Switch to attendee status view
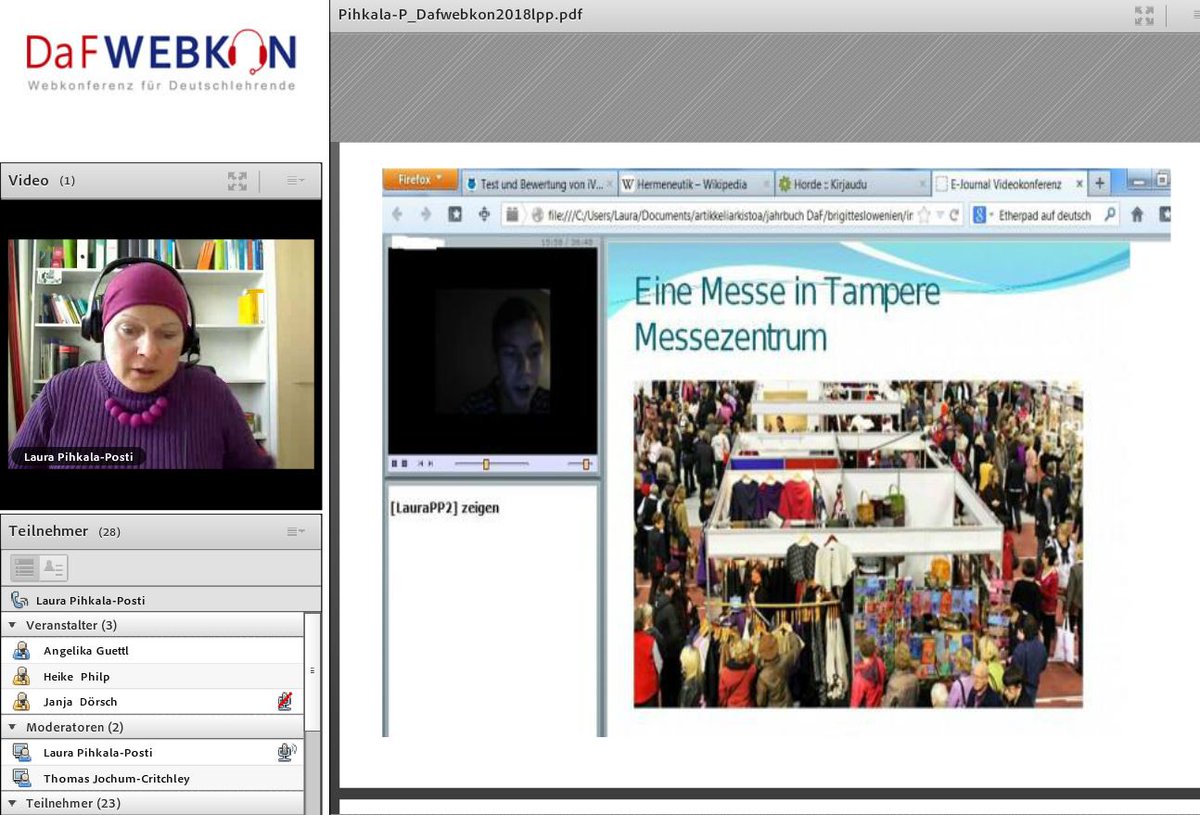This screenshot has width=1200, height=815. point(53,568)
